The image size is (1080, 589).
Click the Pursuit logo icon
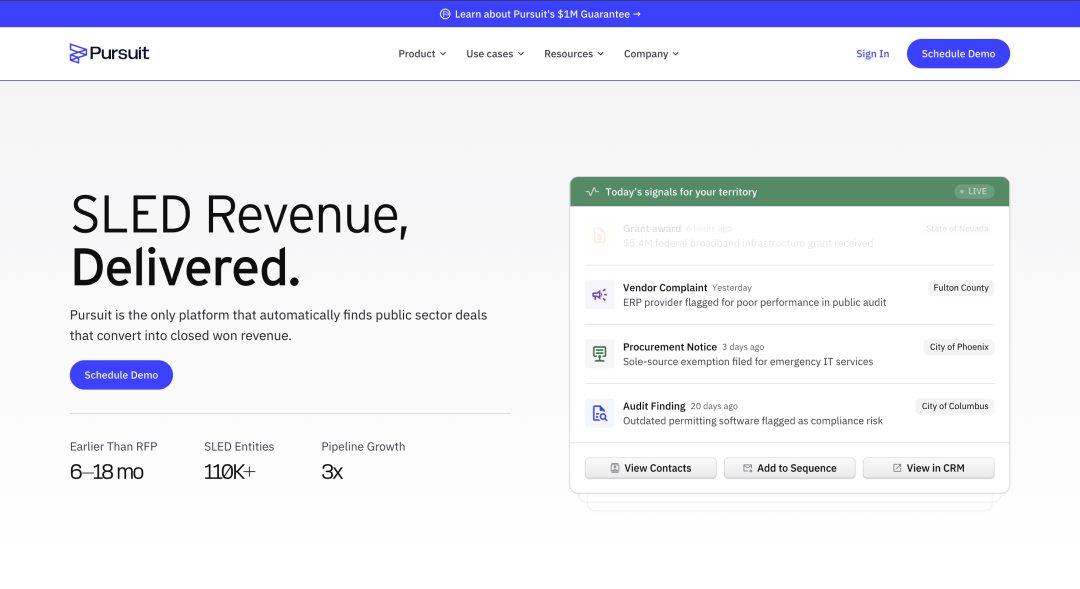click(x=78, y=53)
